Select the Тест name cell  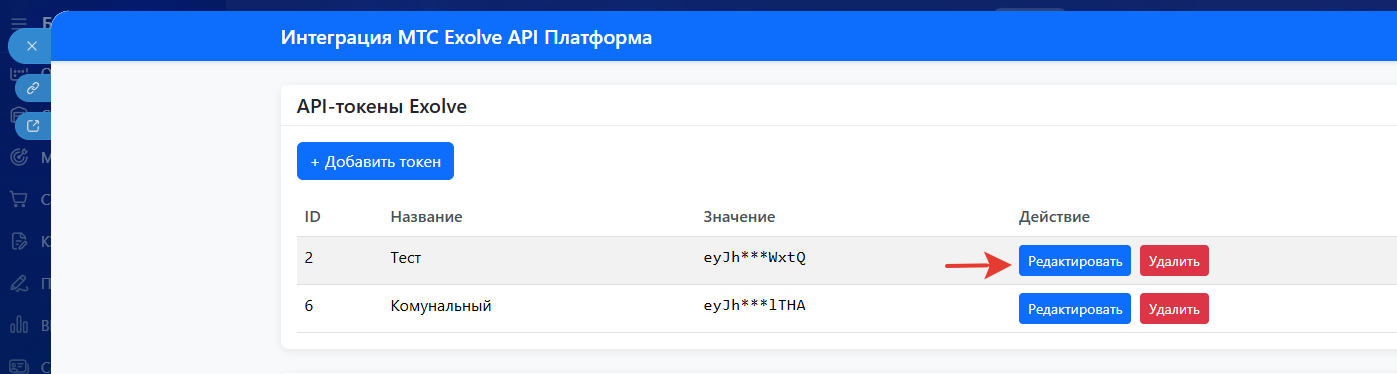[x=406, y=258]
